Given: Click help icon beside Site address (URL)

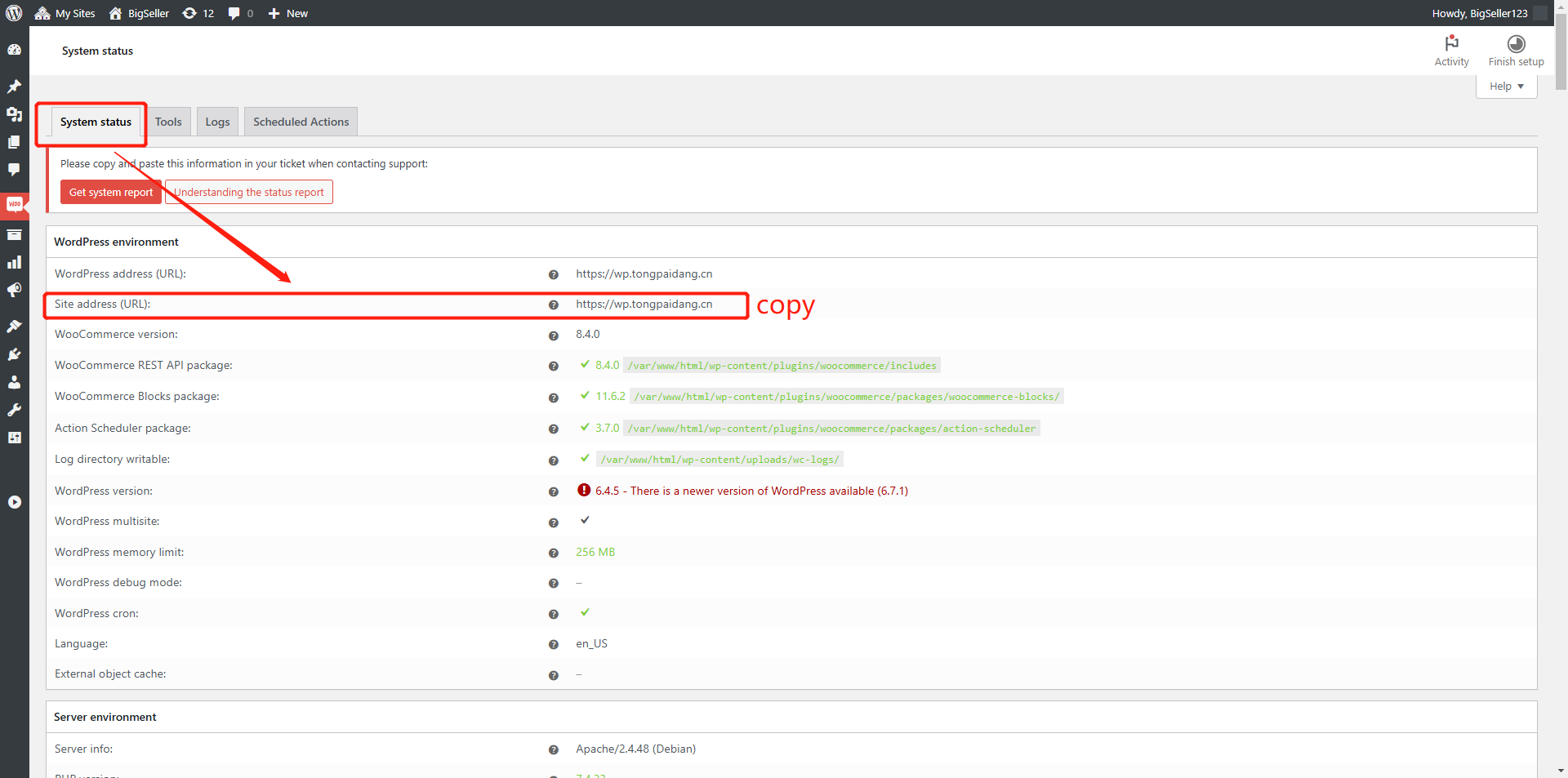Looking at the screenshot, I should (554, 305).
